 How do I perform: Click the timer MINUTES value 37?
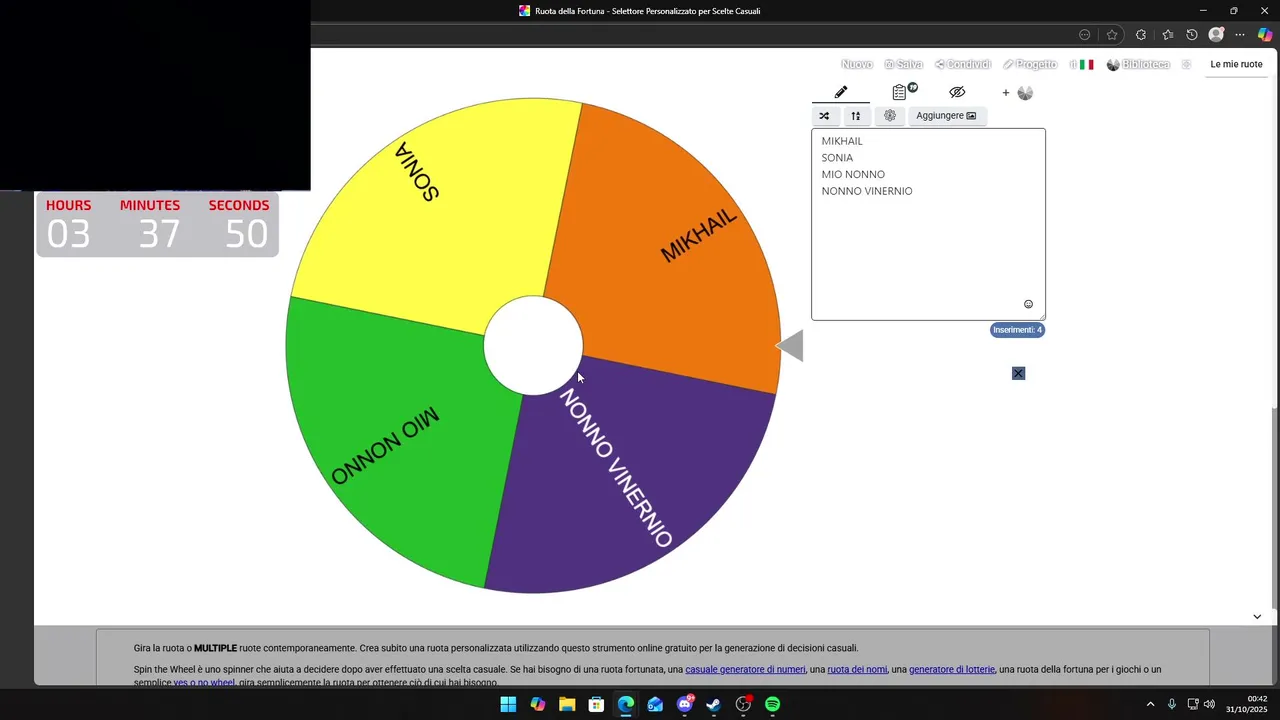[159, 234]
